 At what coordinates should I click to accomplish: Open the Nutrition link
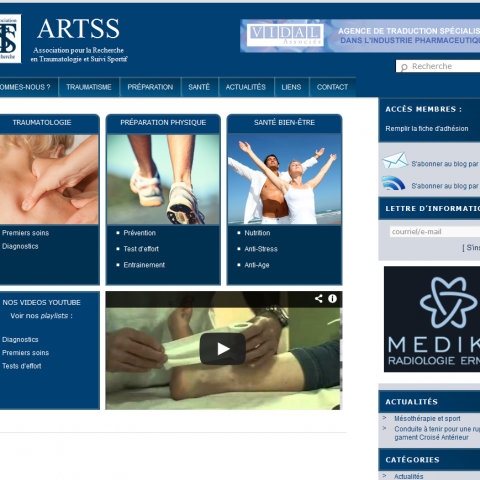(257, 233)
